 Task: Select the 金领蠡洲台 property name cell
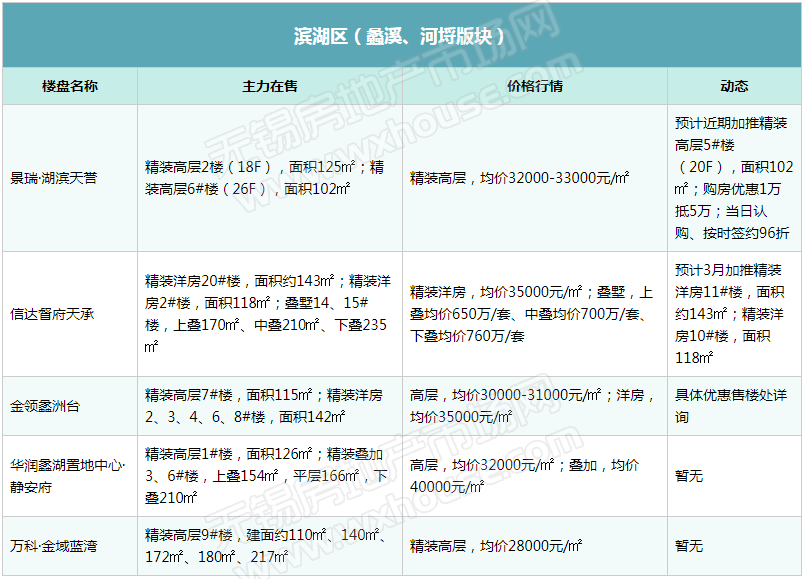coord(70,406)
